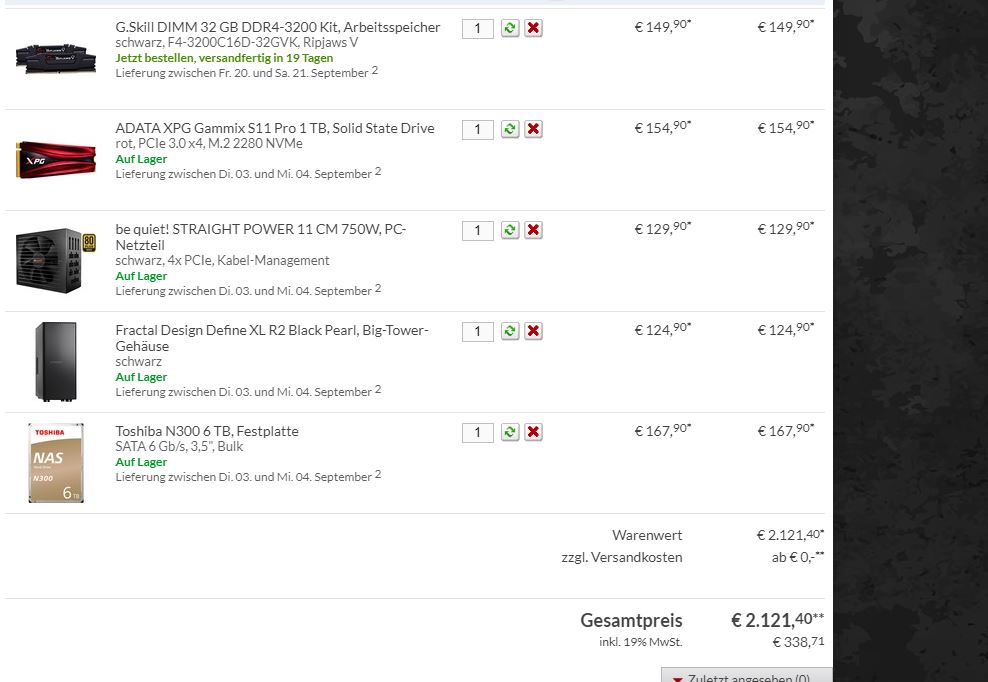The height and width of the screenshot is (682, 988).
Task: Open ADATA XPG Gammix S11 Pro link
Action: pyautogui.click(x=274, y=128)
